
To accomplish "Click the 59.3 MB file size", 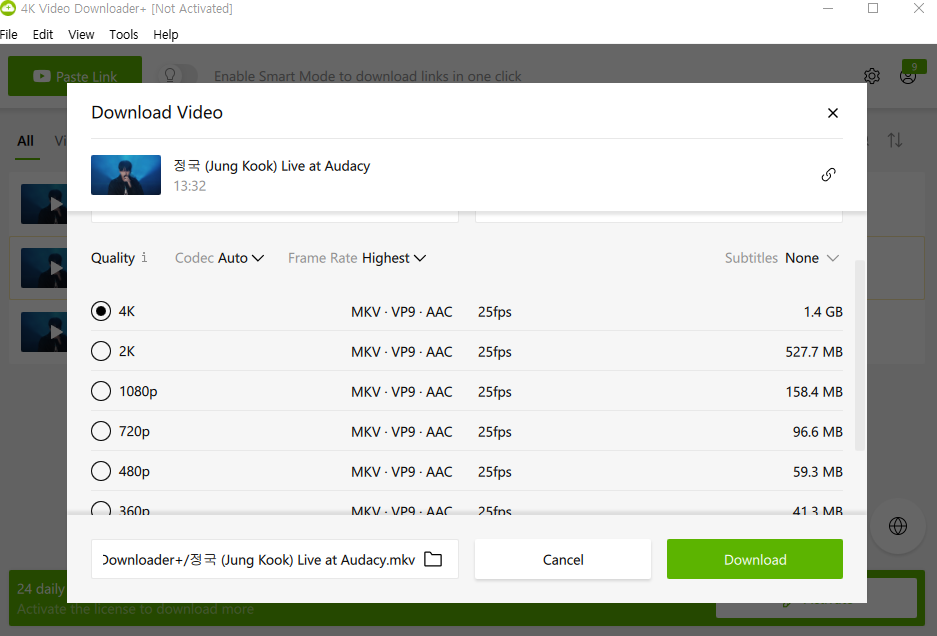I will pyautogui.click(x=817, y=472).
